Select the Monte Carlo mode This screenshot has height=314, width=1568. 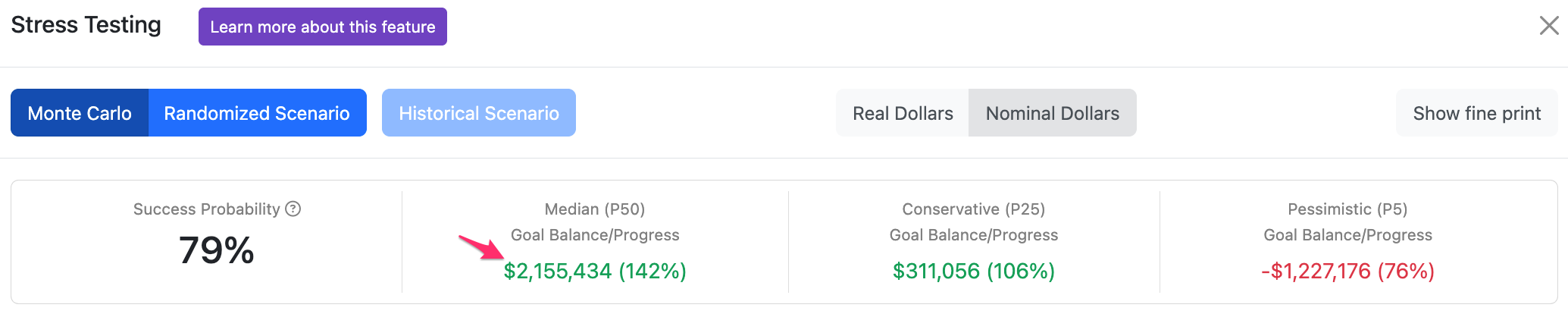pos(80,113)
